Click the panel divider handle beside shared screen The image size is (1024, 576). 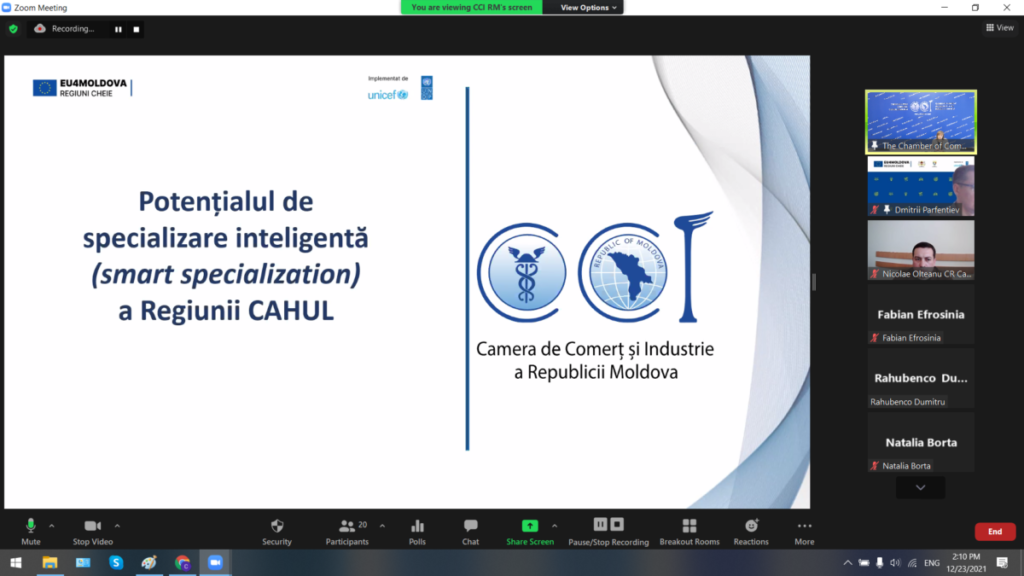tap(814, 282)
